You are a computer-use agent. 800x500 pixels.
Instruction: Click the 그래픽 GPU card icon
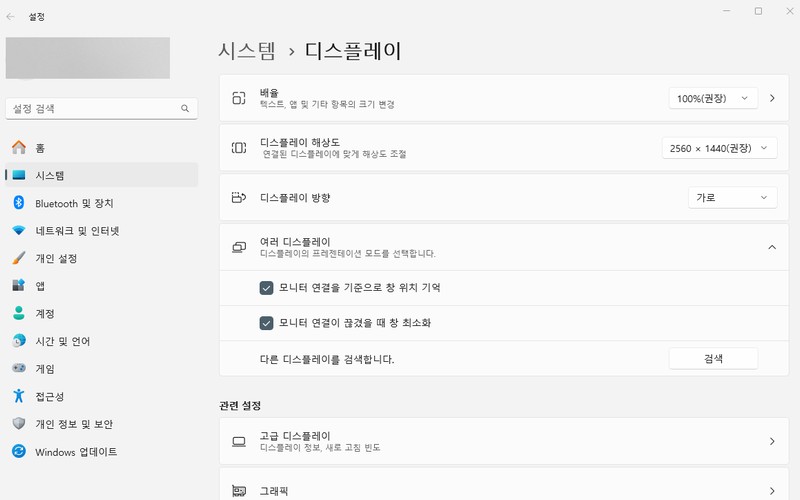pos(239,491)
